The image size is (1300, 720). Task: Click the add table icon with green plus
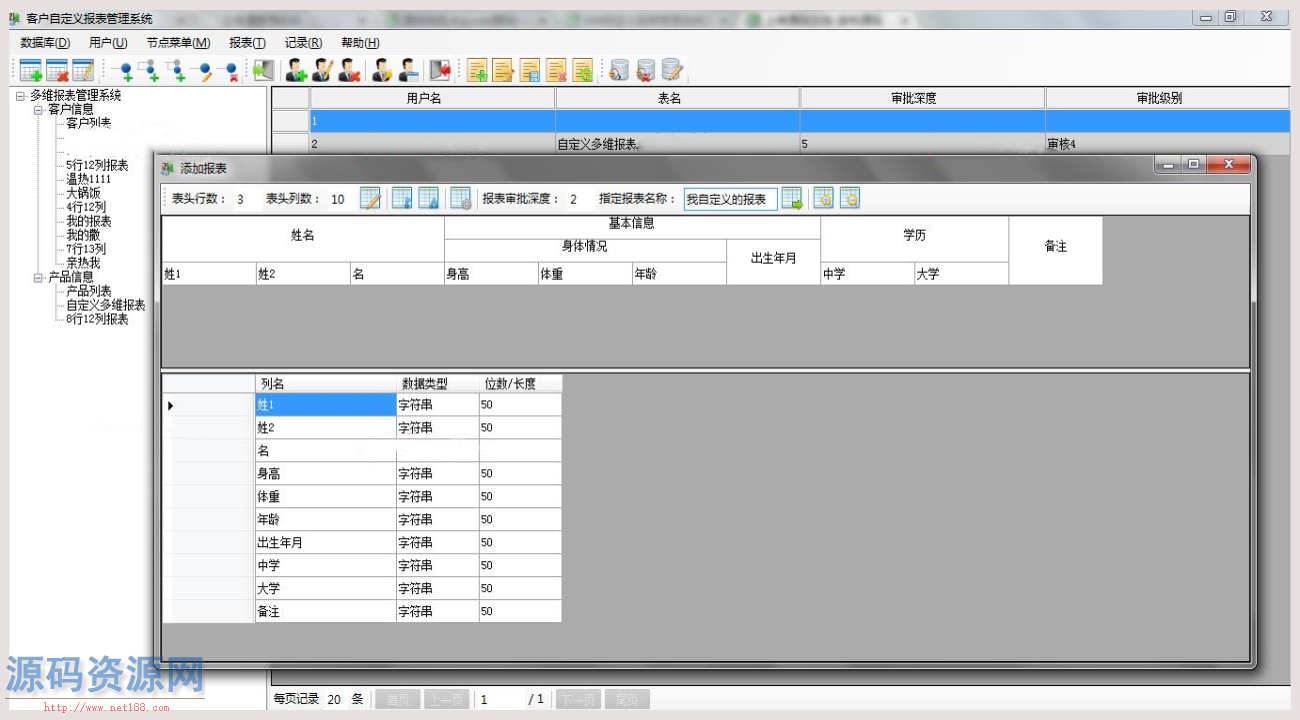(31, 70)
